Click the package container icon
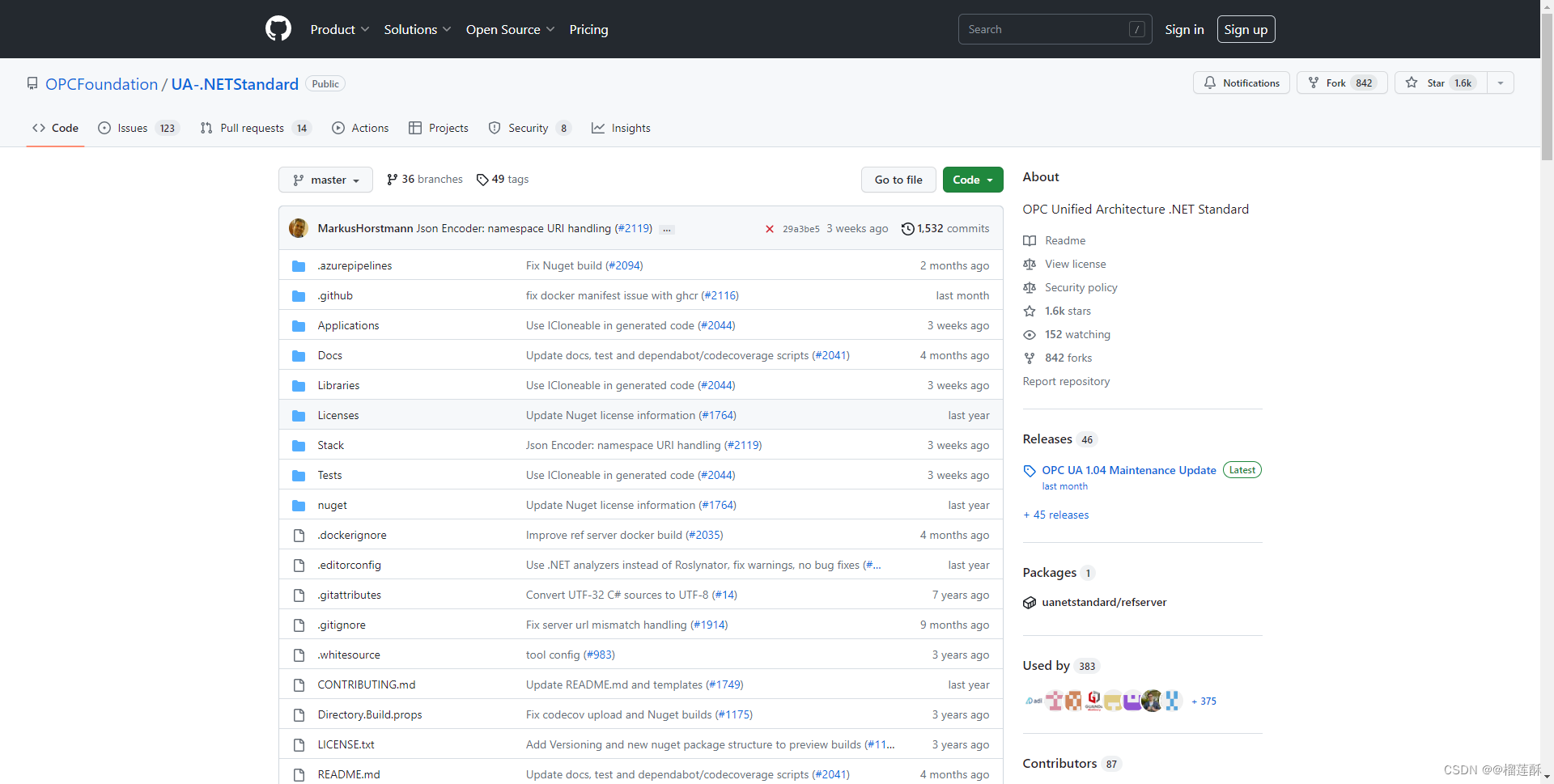 (1030, 603)
